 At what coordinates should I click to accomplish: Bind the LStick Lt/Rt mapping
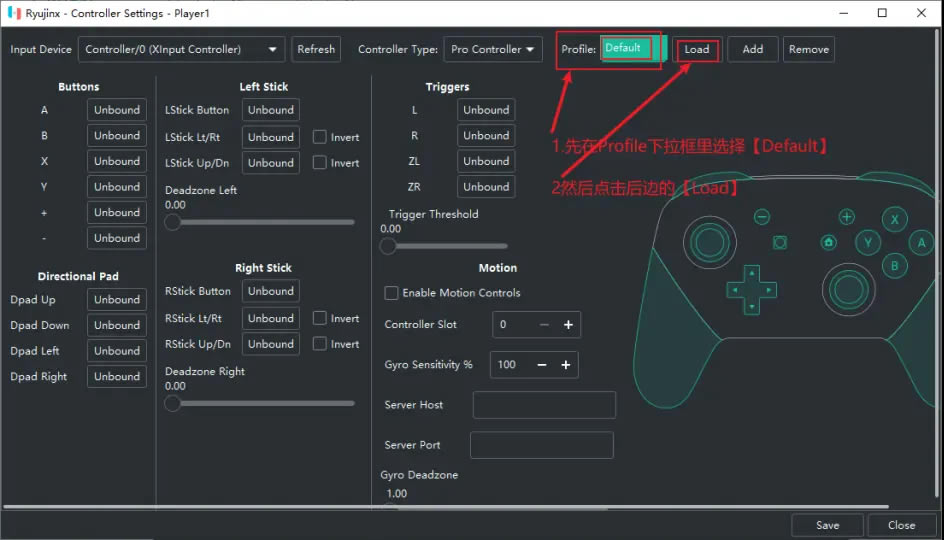click(x=271, y=137)
